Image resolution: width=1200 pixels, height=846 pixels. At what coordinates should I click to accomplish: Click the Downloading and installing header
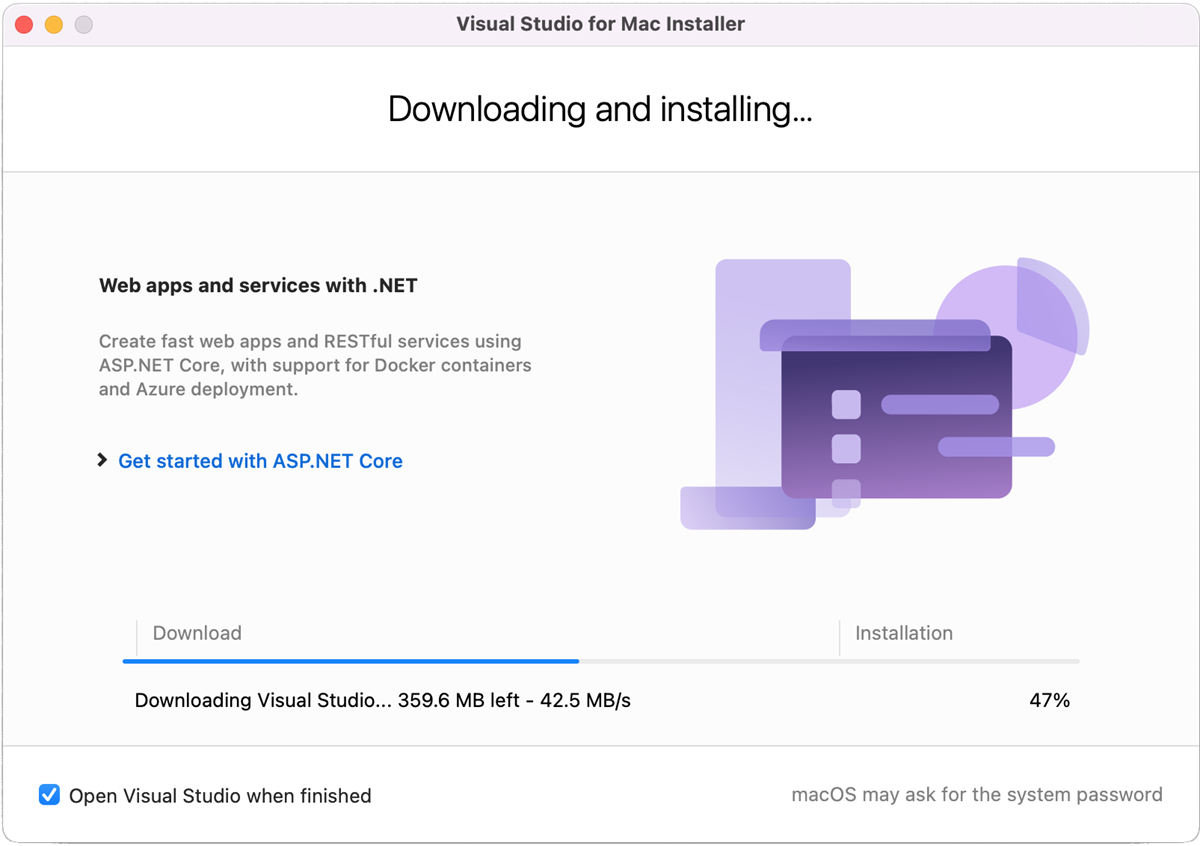[x=600, y=109]
